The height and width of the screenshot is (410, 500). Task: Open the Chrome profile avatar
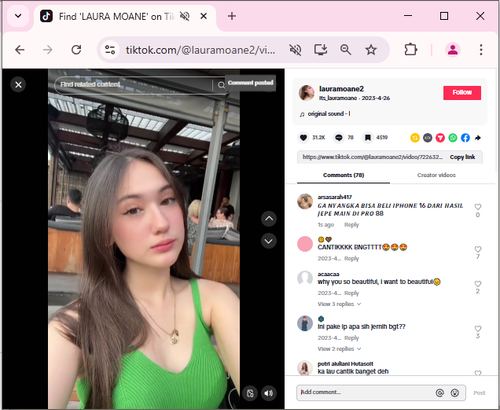click(453, 50)
